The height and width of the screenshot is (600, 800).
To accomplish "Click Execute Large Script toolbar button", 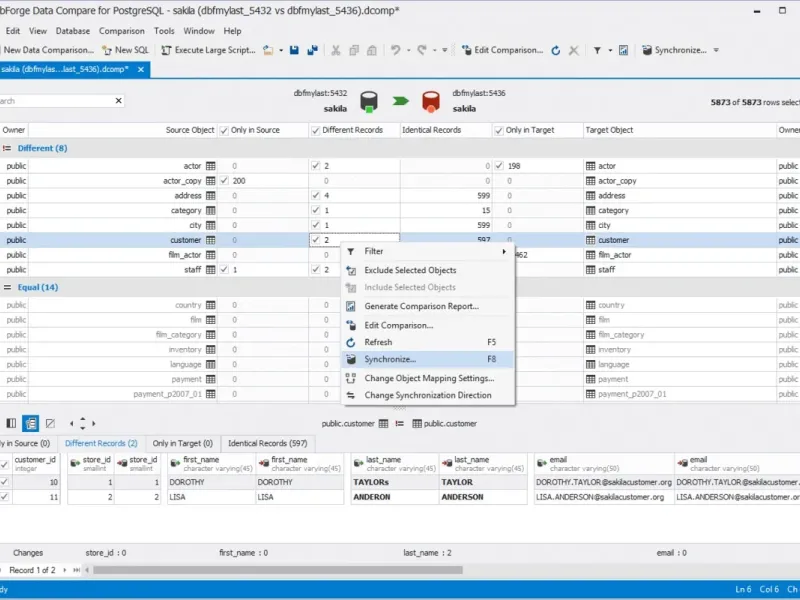I will (x=208, y=50).
